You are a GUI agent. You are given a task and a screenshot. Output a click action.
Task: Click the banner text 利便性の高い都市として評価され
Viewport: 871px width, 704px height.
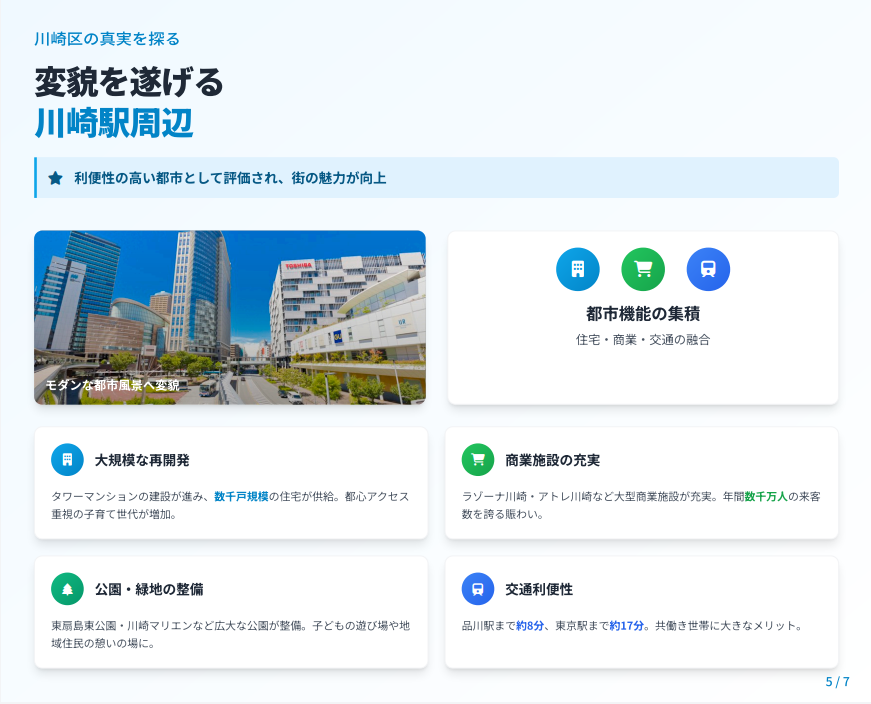pyautogui.click(x=176, y=178)
